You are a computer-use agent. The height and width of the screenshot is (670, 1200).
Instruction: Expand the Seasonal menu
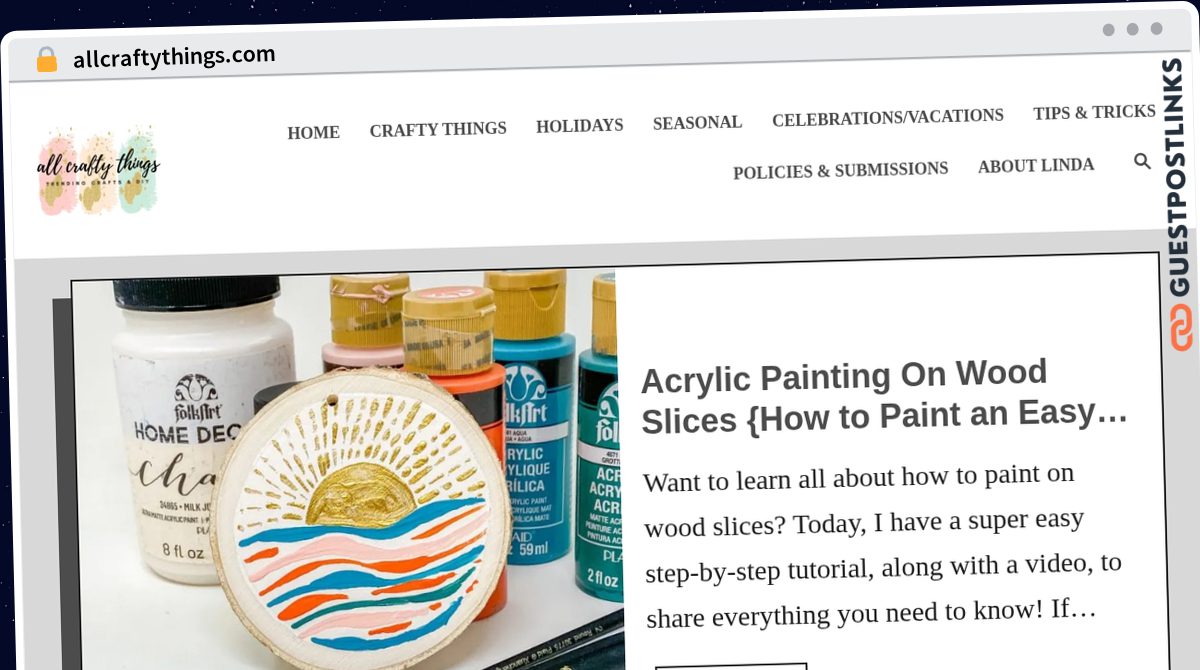point(697,122)
